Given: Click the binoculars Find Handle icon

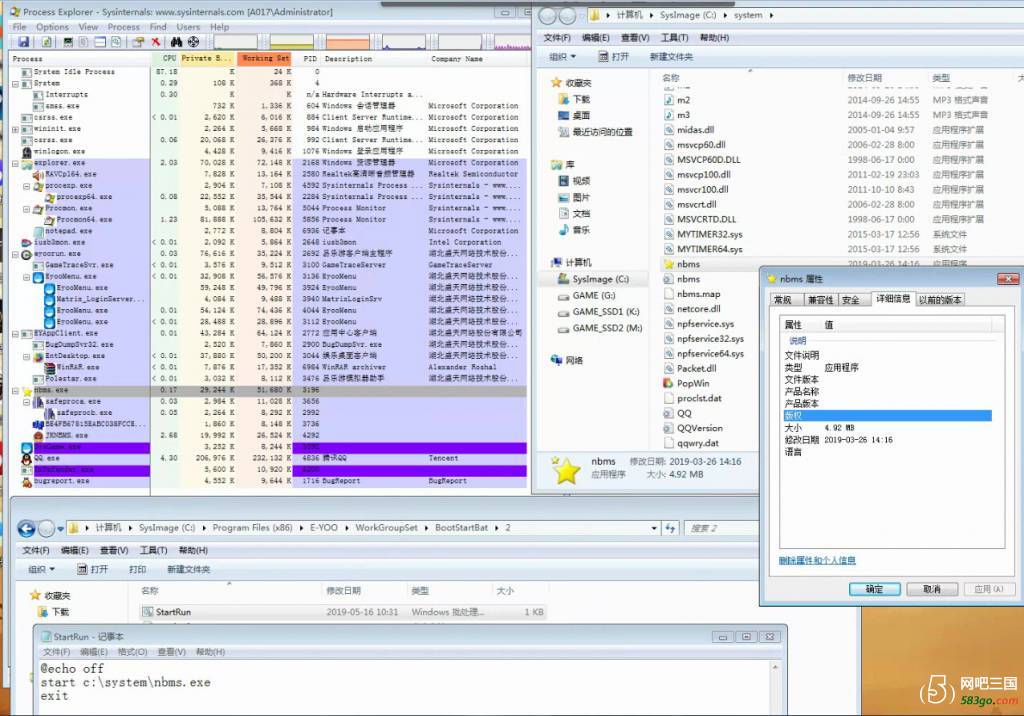Looking at the screenshot, I should pos(176,42).
